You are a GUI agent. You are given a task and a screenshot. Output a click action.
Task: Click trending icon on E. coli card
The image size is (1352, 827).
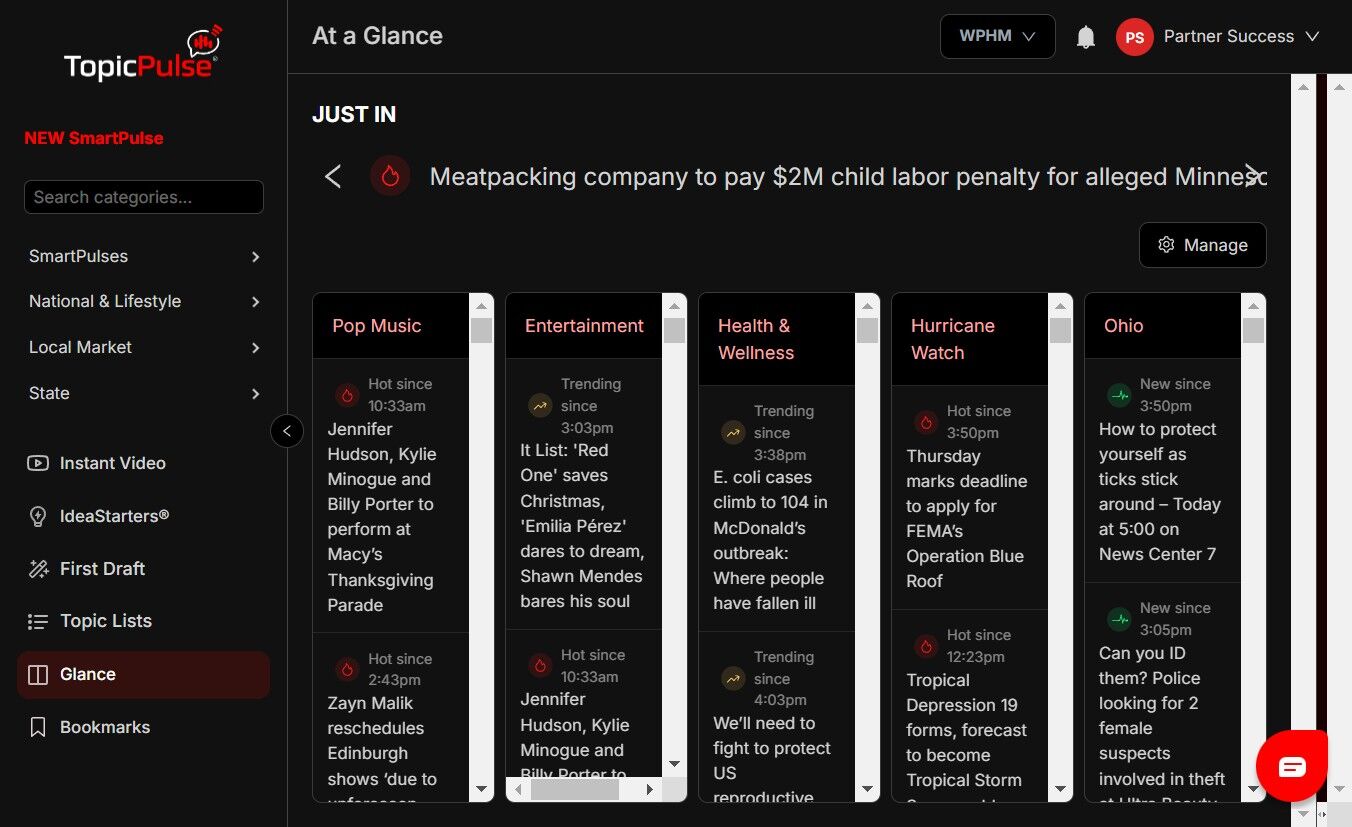pyautogui.click(x=733, y=433)
